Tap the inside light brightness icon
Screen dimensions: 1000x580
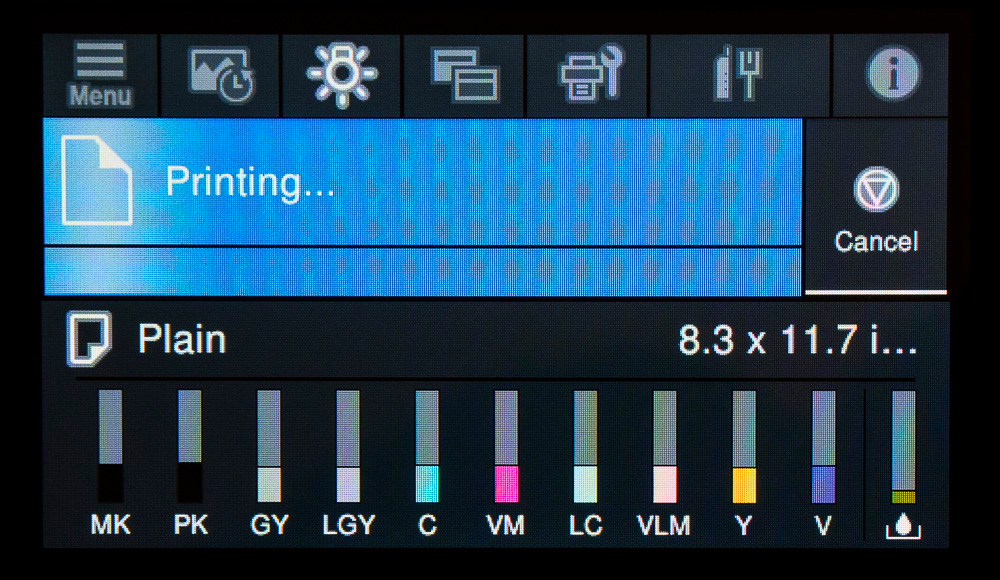(x=342, y=75)
